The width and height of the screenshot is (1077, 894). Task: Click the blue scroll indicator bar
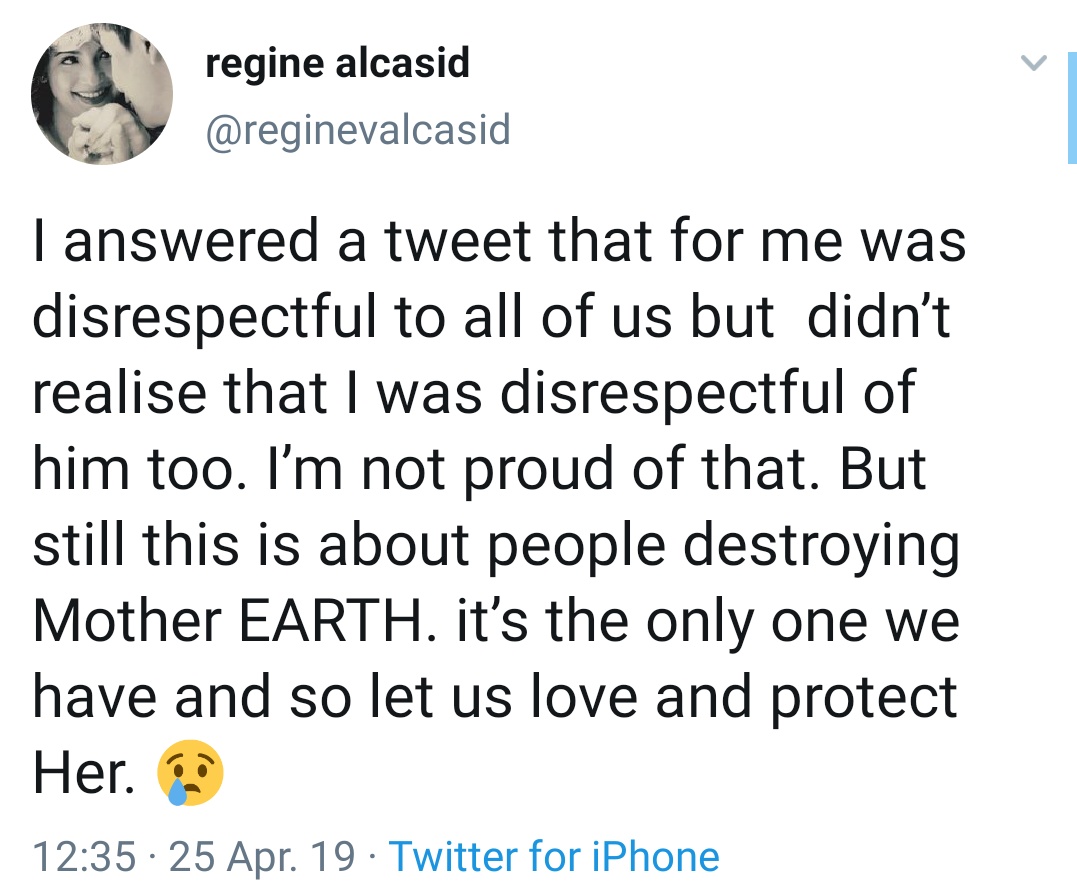tap(1071, 108)
